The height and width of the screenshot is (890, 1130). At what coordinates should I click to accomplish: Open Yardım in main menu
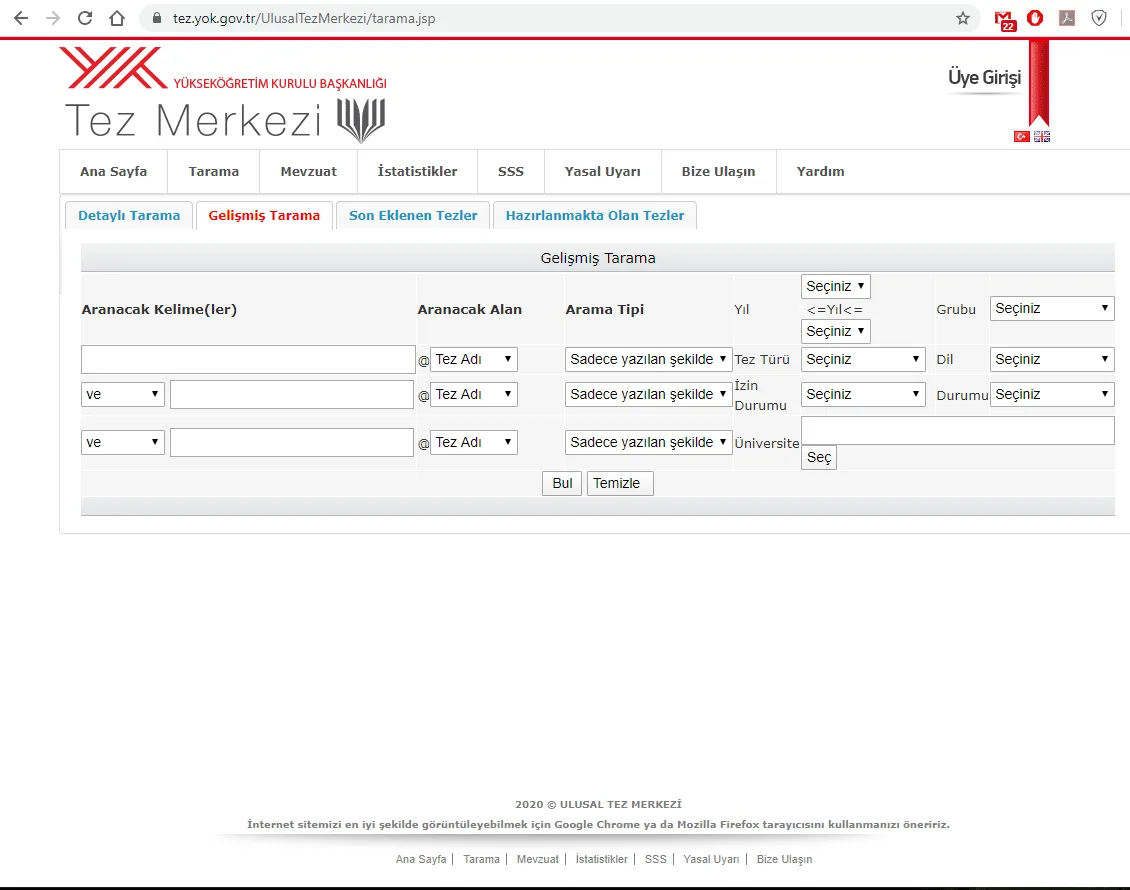point(820,172)
